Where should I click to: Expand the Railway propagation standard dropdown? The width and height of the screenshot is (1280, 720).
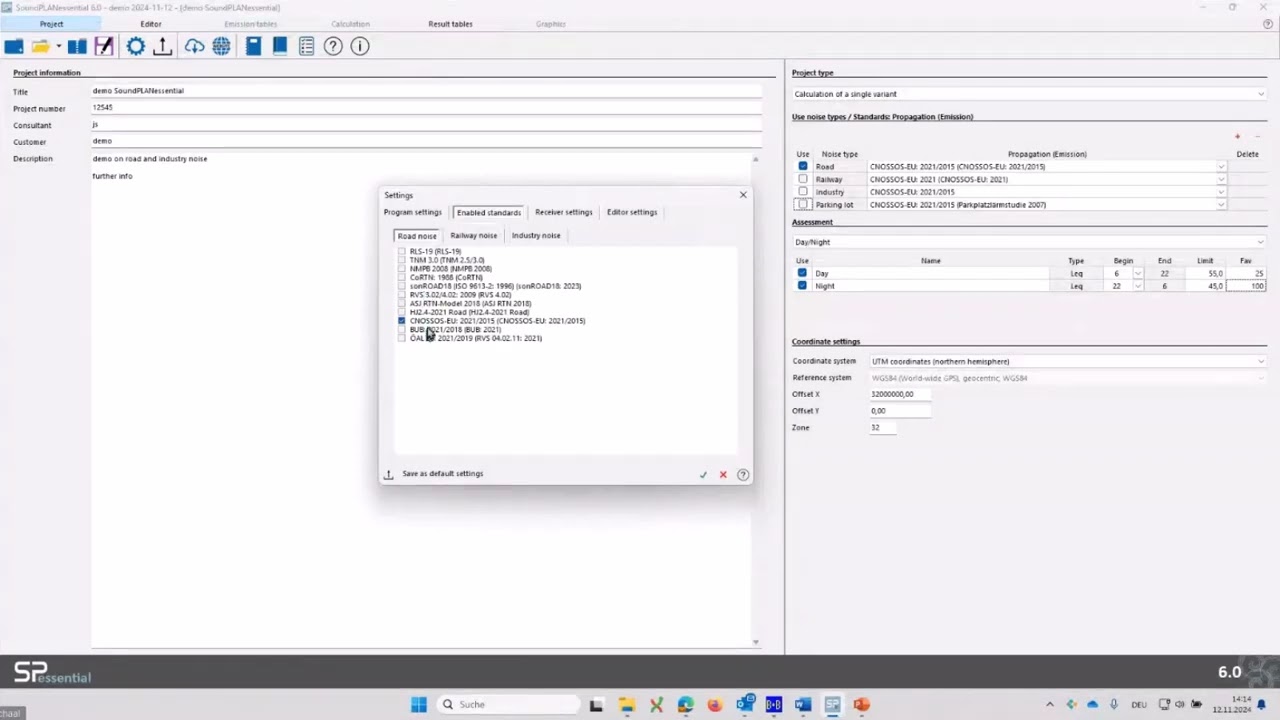[x=1221, y=180]
